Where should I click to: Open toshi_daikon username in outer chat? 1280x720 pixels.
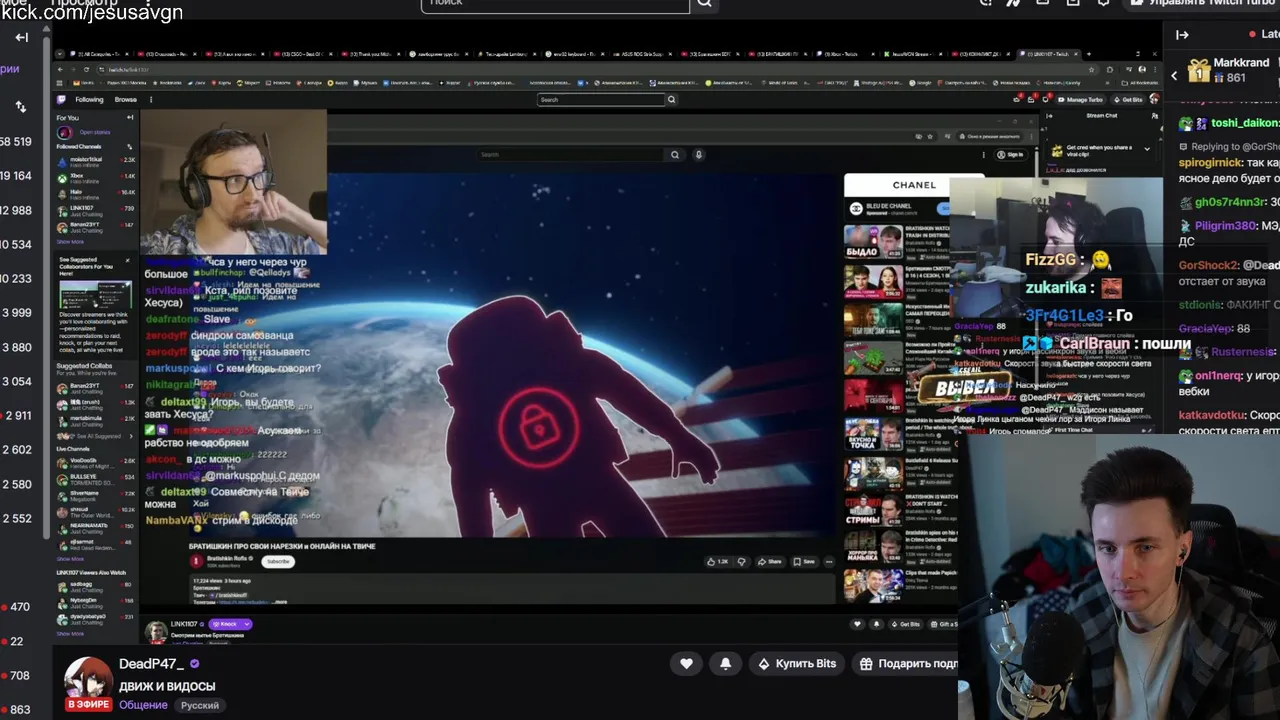(1245, 123)
